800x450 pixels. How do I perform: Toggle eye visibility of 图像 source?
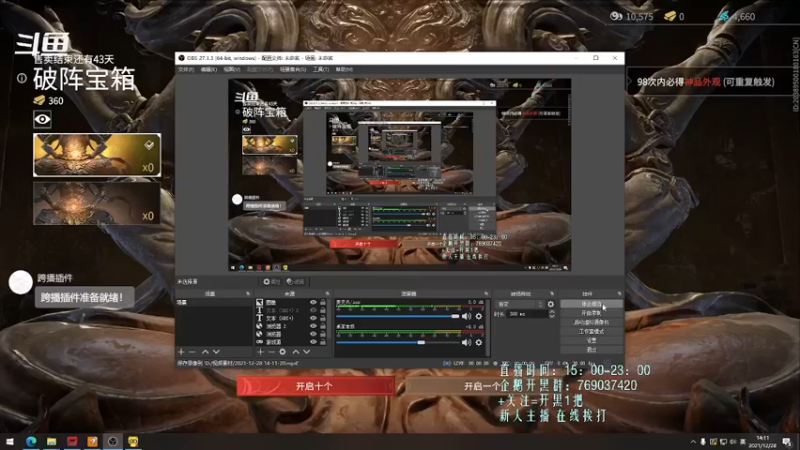pos(313,303)
